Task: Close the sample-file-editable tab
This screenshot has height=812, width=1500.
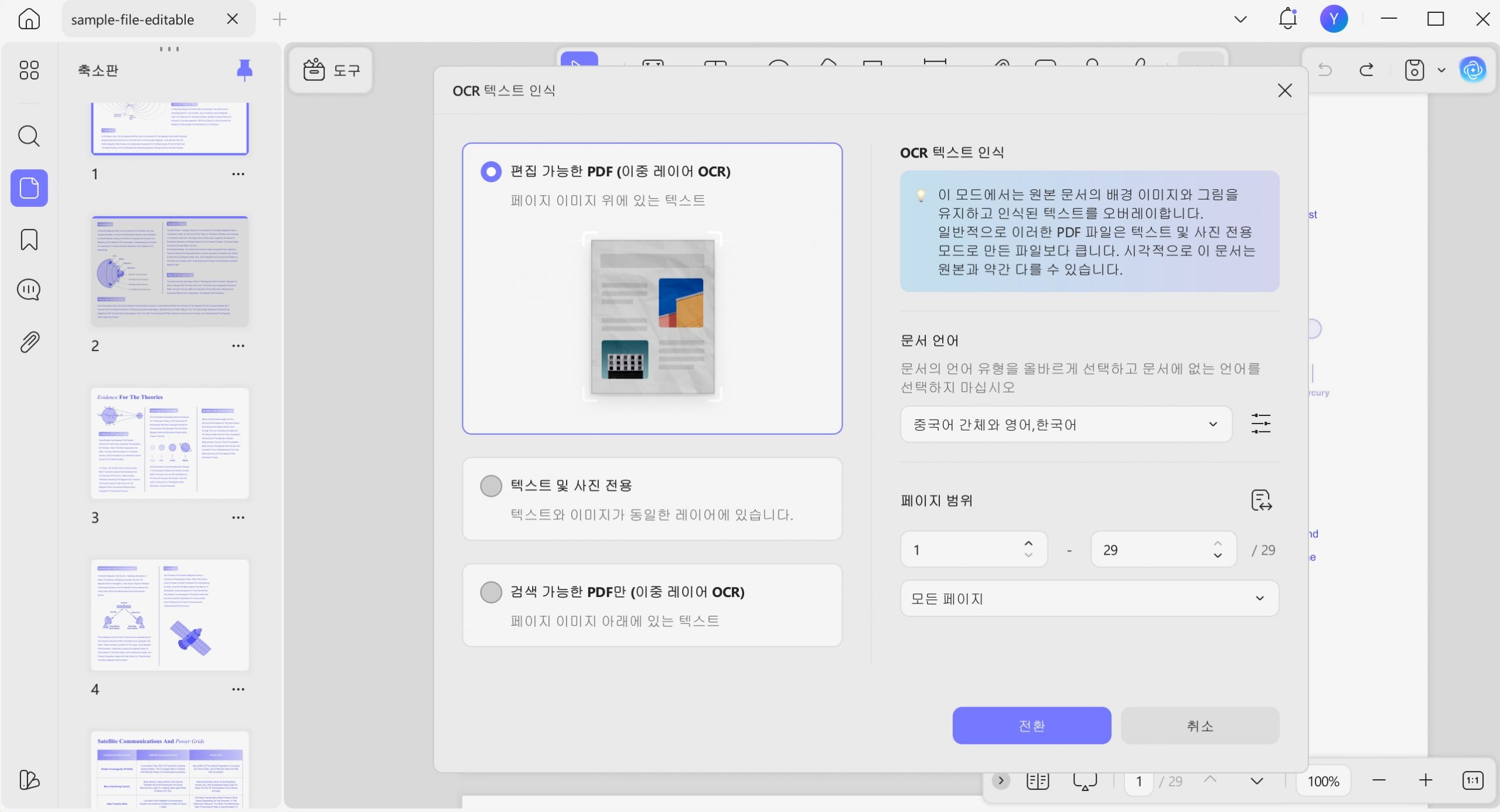Action: tap(233, 19)
